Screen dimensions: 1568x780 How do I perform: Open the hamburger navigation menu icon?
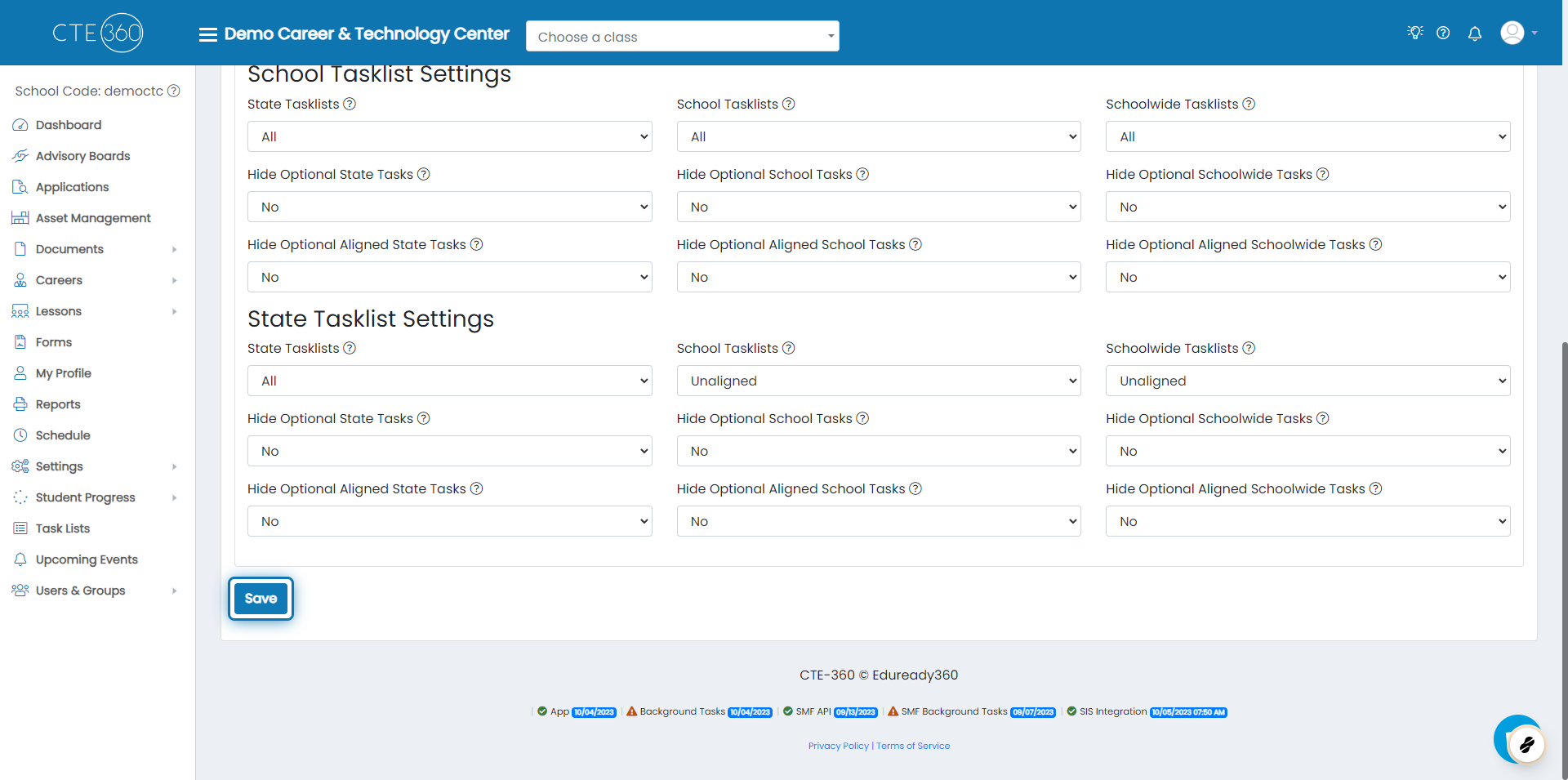(x=208, y=34)
